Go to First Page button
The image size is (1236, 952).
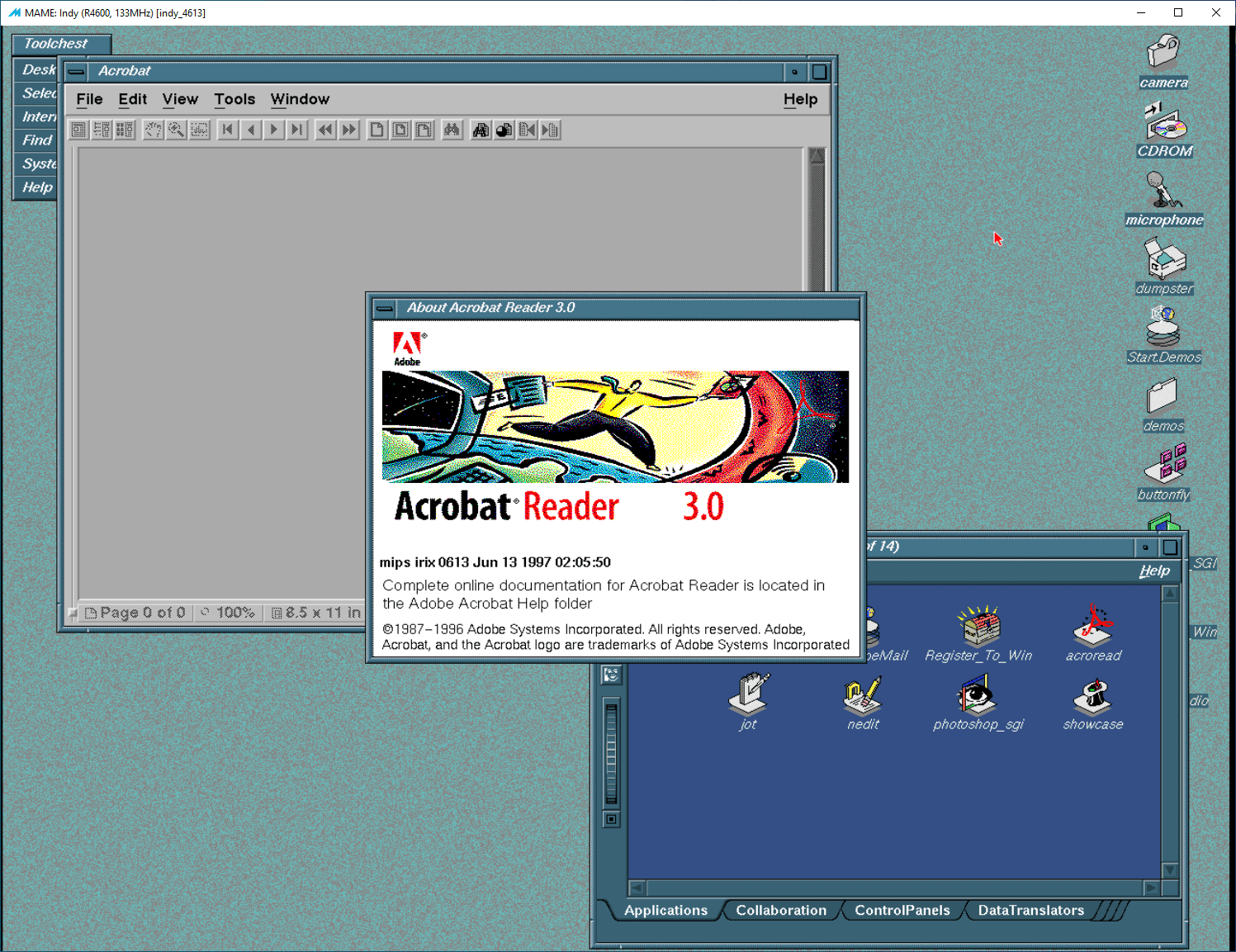(x=228, y=130)
